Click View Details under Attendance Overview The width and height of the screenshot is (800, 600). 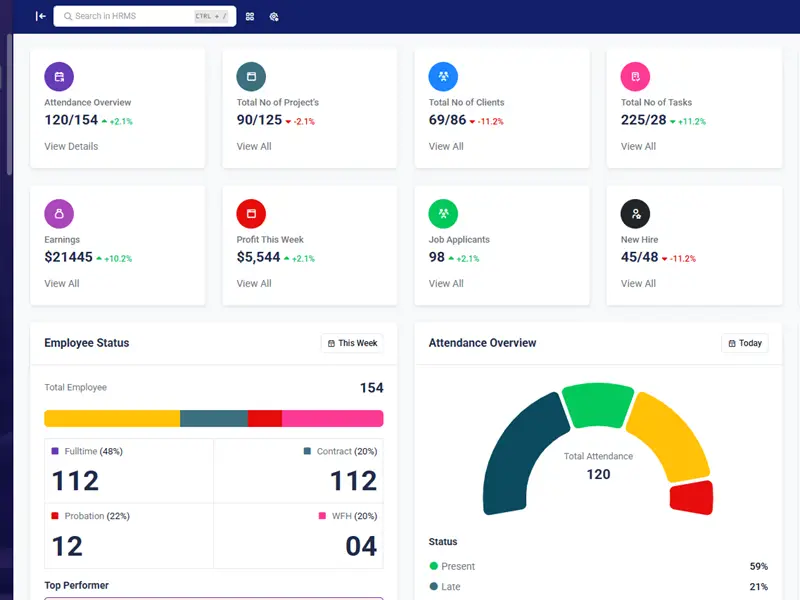[71, 146]
